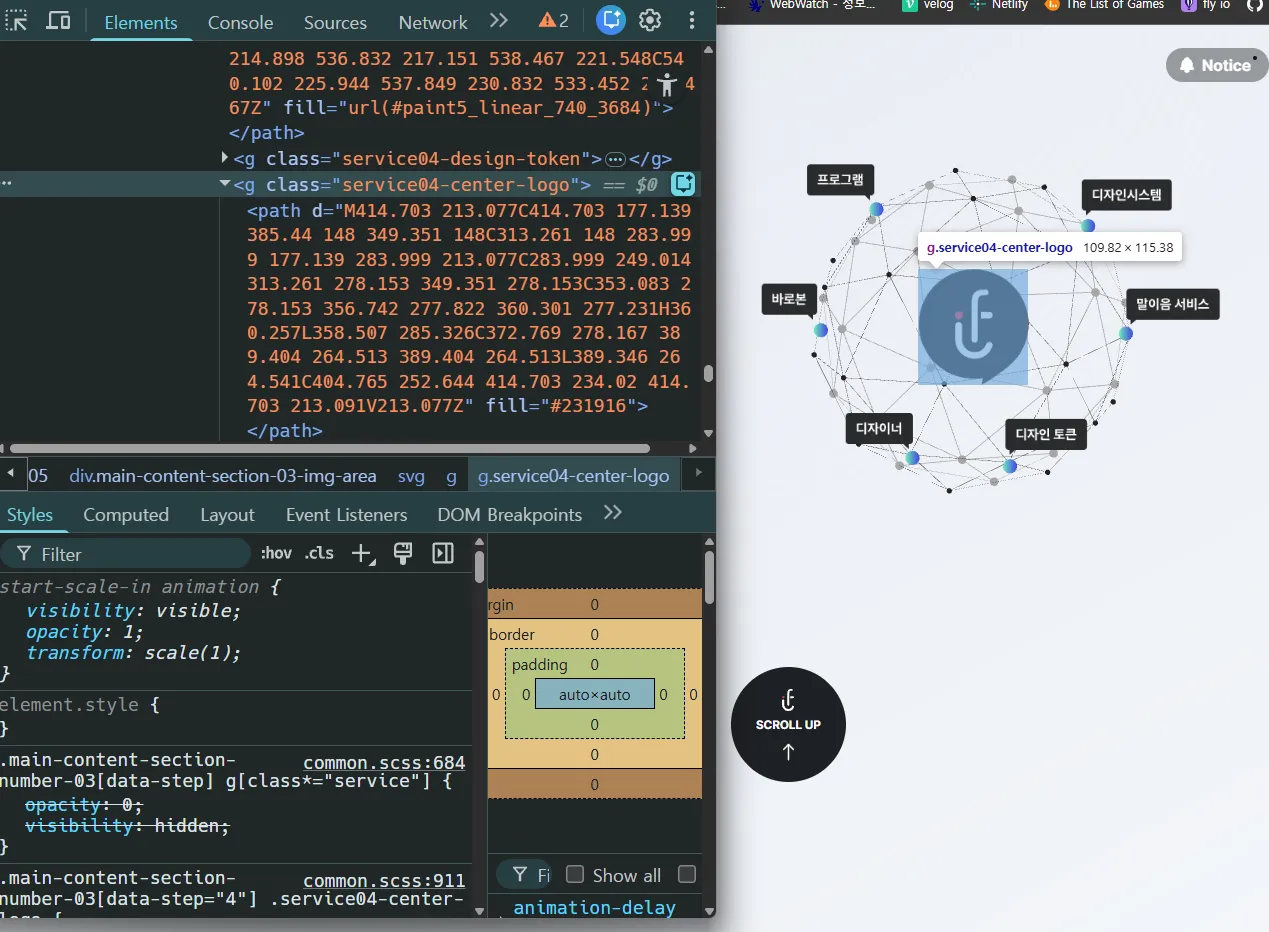The width and height of the screenshot is (1269, 932).
Task: Show more DevTools panels chevron
Action: [x=499, y=21]
